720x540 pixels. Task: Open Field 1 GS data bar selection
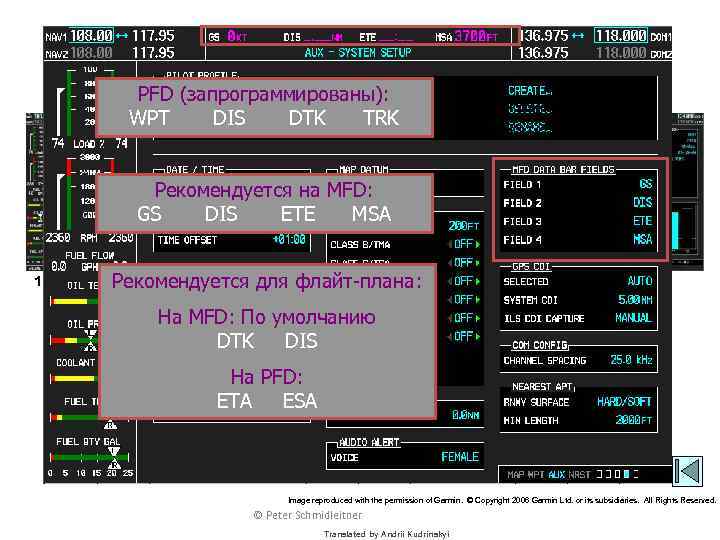(x=646, y=184)
